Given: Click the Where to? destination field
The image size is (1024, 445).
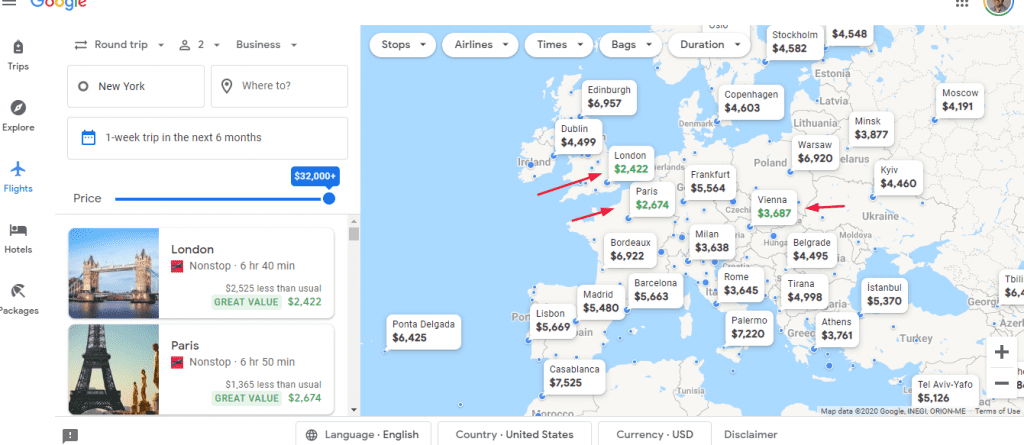Looking at the screenshot, I should pyautogui.click(x=280, y=86).
